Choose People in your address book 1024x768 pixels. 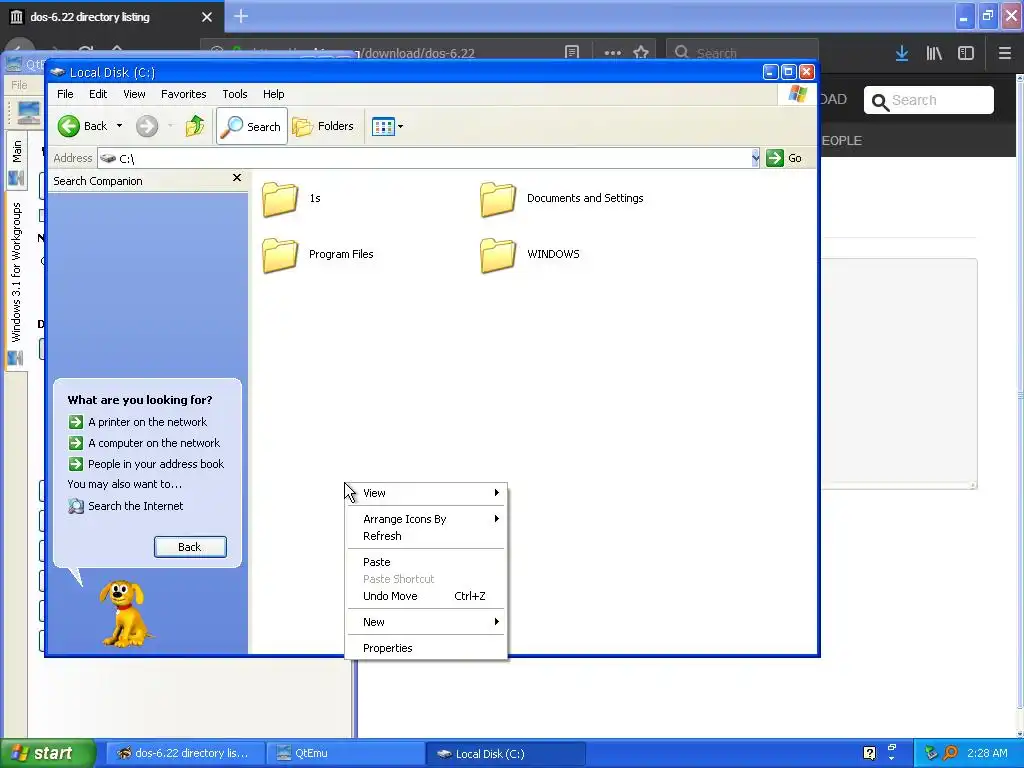[x=146, y=464]
